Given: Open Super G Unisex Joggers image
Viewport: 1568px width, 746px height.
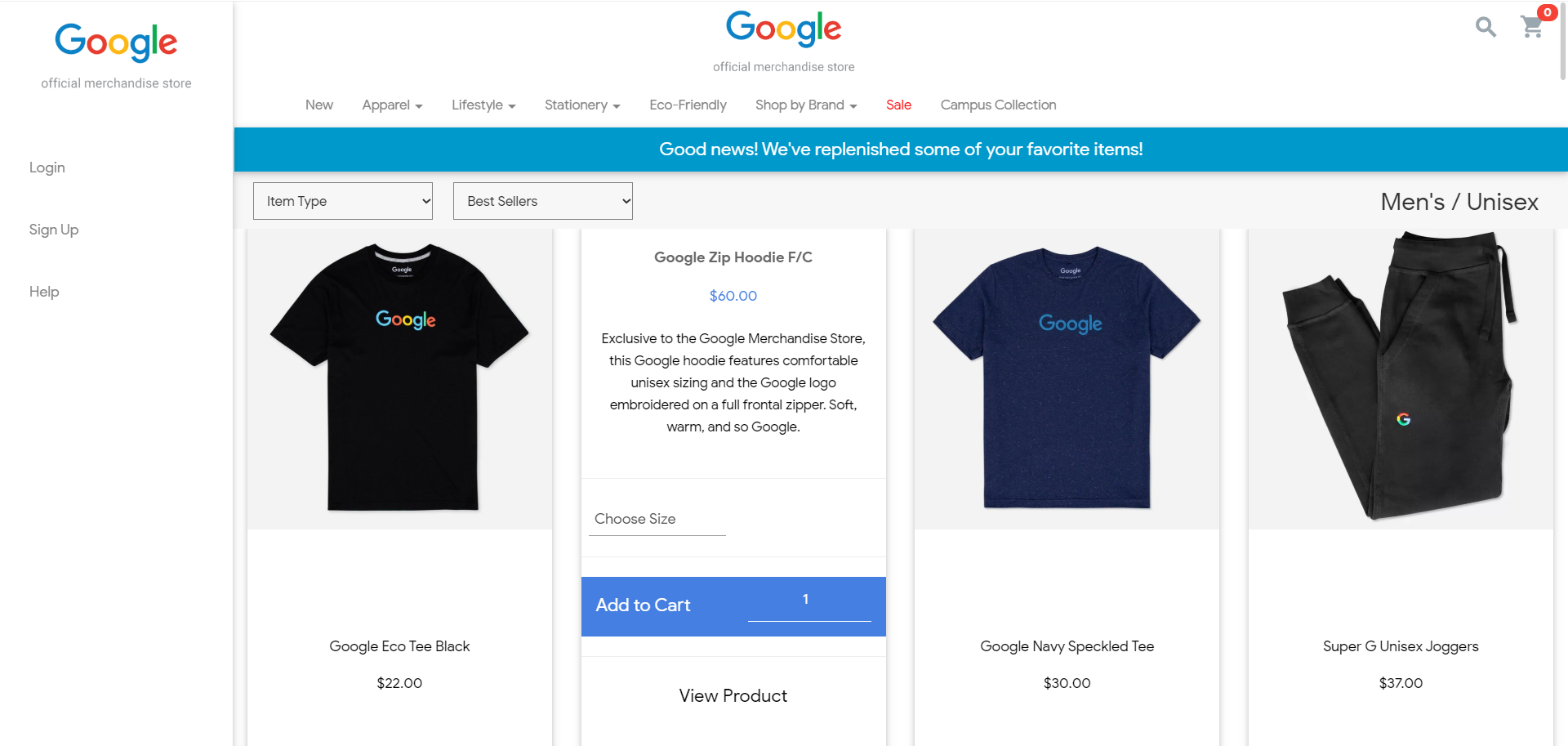Looking at the screenshot, I should 1401,378.
